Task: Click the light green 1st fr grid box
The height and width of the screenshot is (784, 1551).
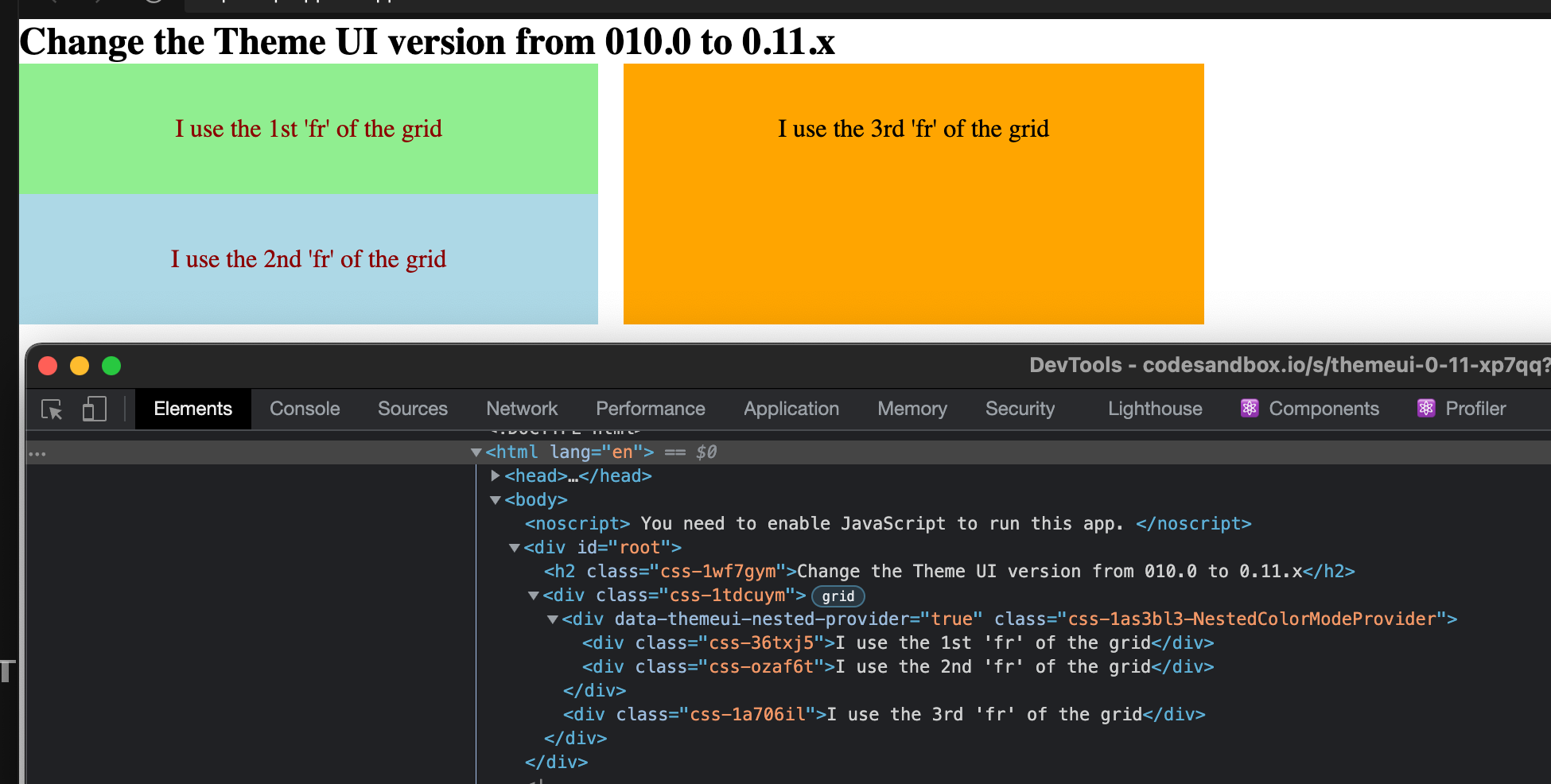Action: tap(309, 129)
